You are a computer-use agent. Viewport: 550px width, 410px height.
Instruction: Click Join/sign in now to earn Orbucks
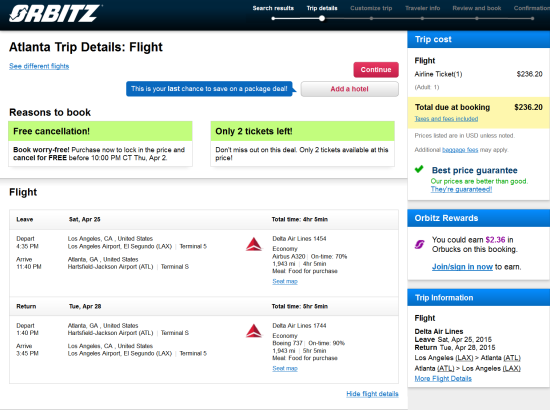point(462,267)
